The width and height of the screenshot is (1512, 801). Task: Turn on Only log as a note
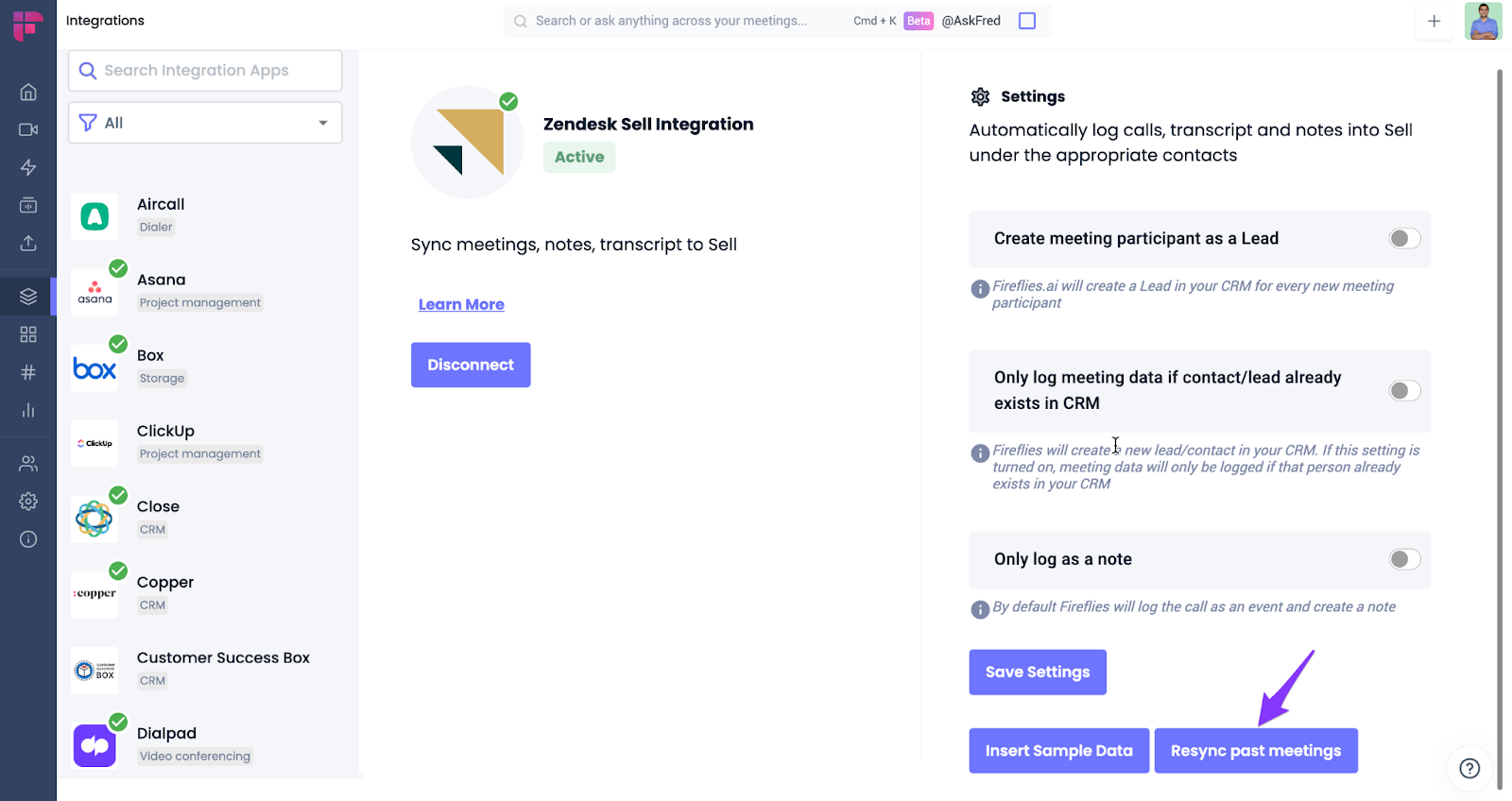click(x=1404, y=559)
